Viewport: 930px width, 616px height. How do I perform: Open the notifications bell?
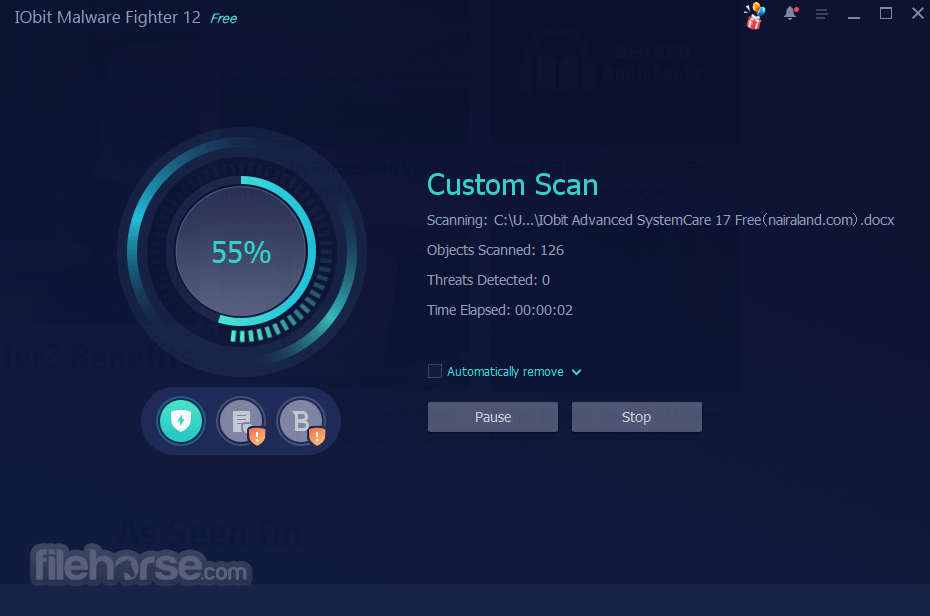[x=791, y=14]
